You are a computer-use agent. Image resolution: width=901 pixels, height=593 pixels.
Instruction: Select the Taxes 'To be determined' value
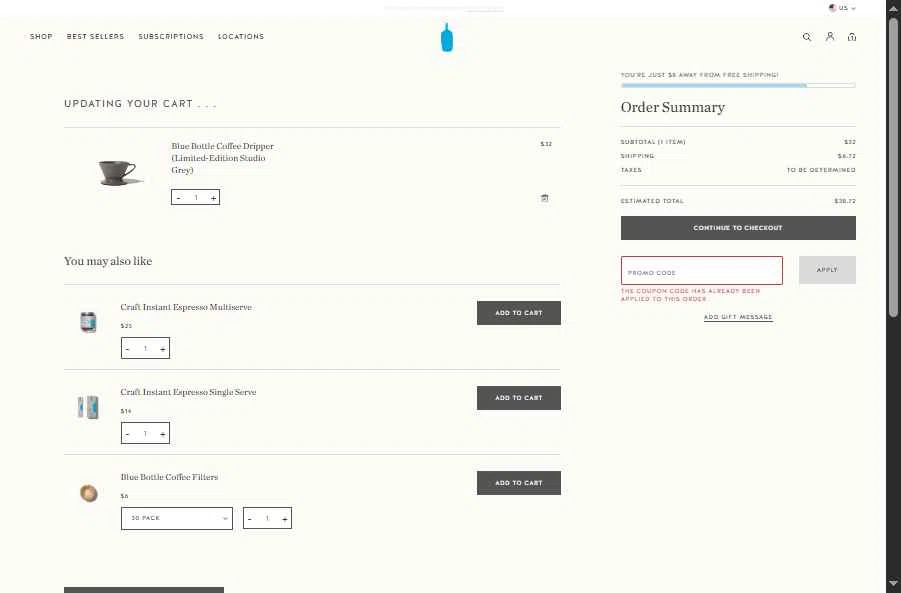821,170
